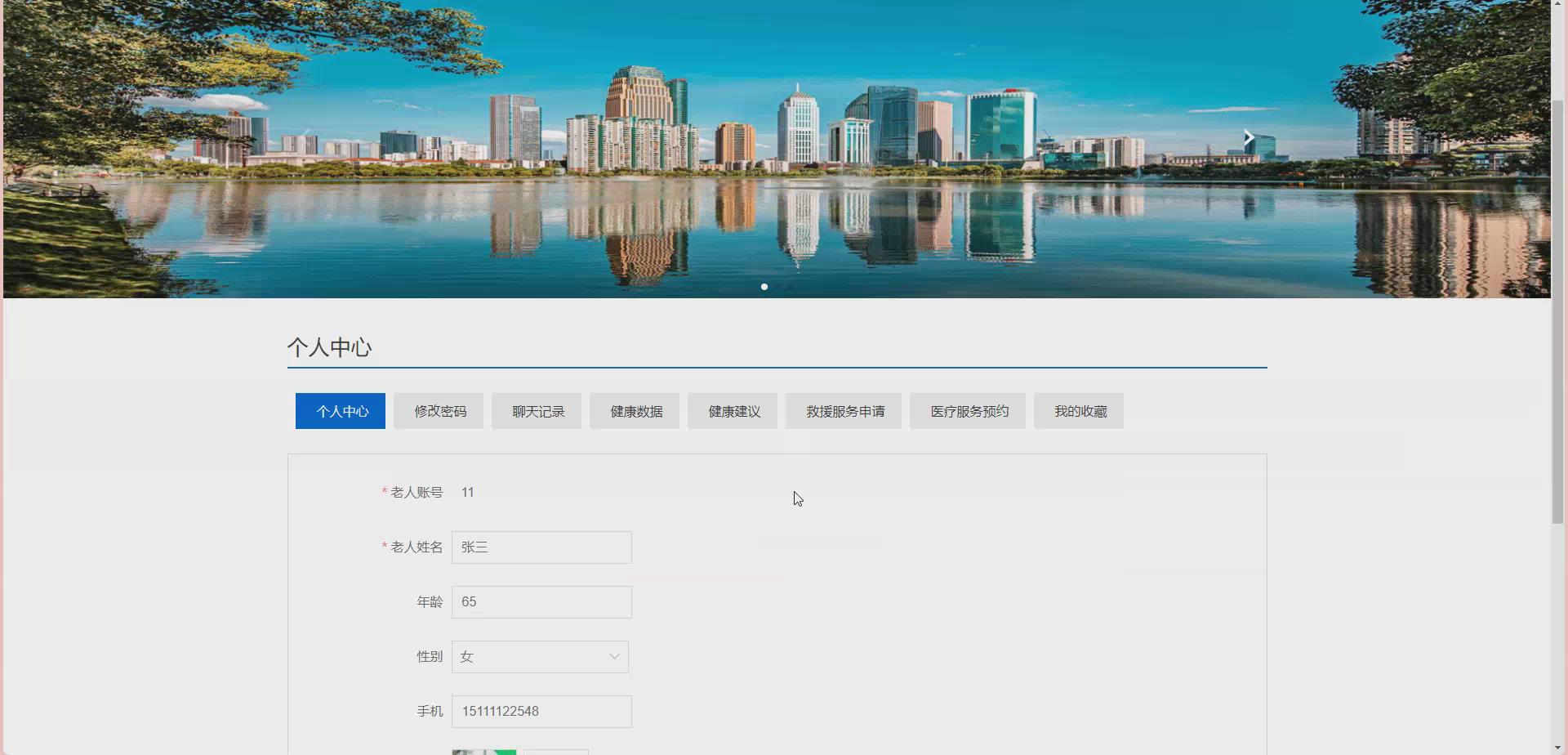Switch to 医疗服务预约 tab
This screenshot has height=755, width=1568.
tap(967, 411)
